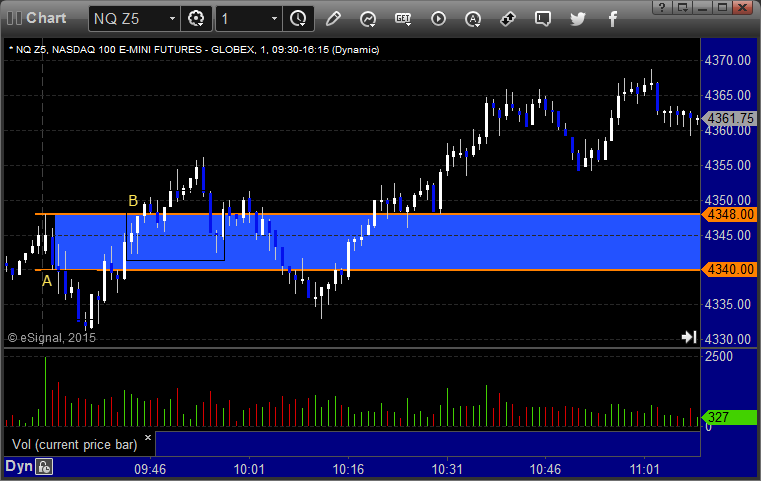
Task: Open the symbol settings gear menu
Action: coord(196,19)
